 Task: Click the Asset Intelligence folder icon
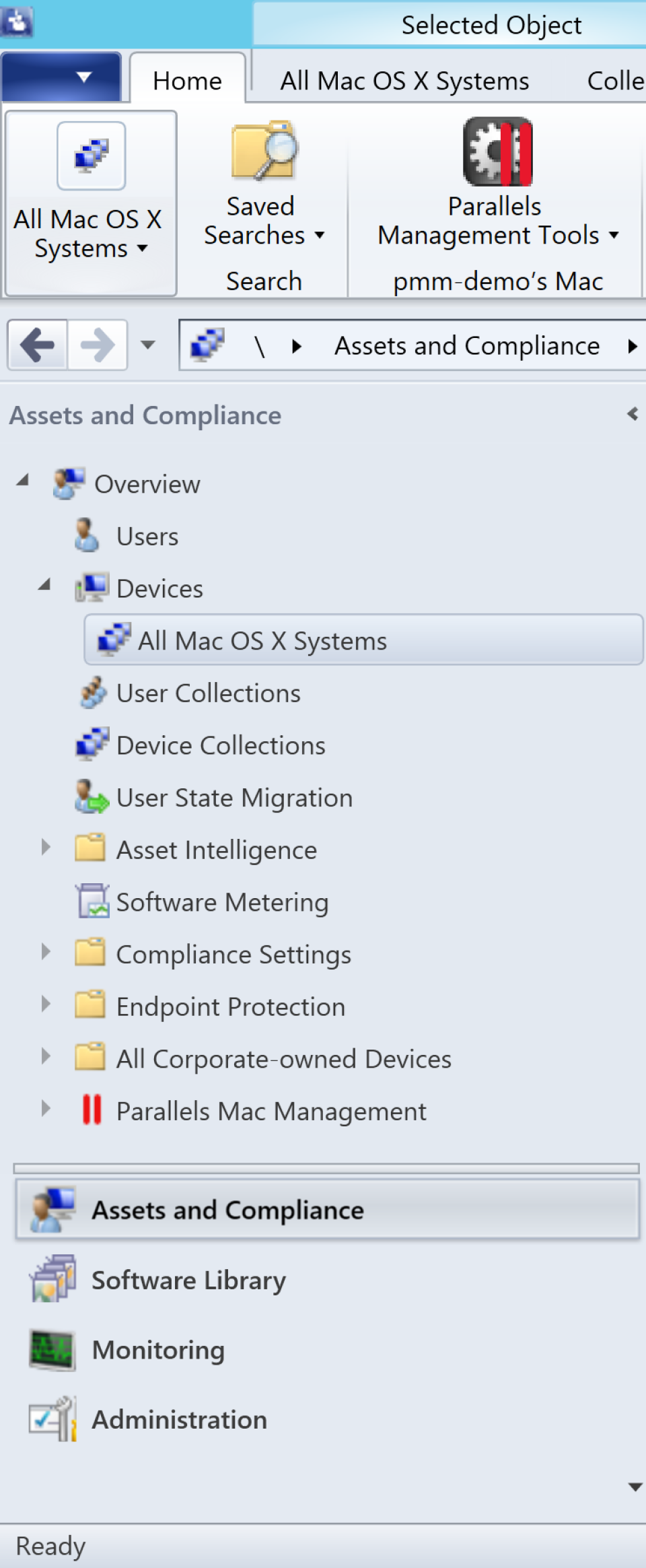tap(90, 848)
